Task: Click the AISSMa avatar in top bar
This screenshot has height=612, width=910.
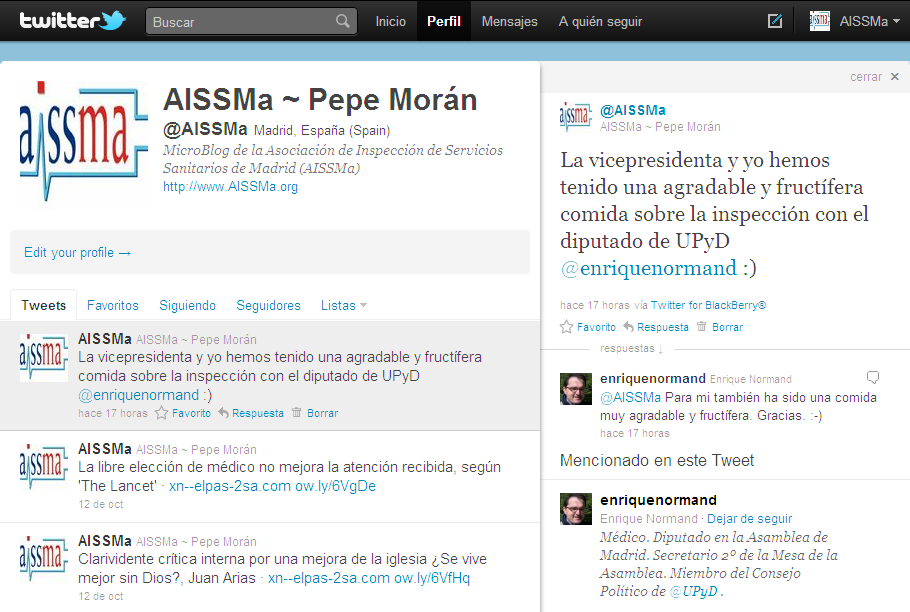Action: (819, 21)
